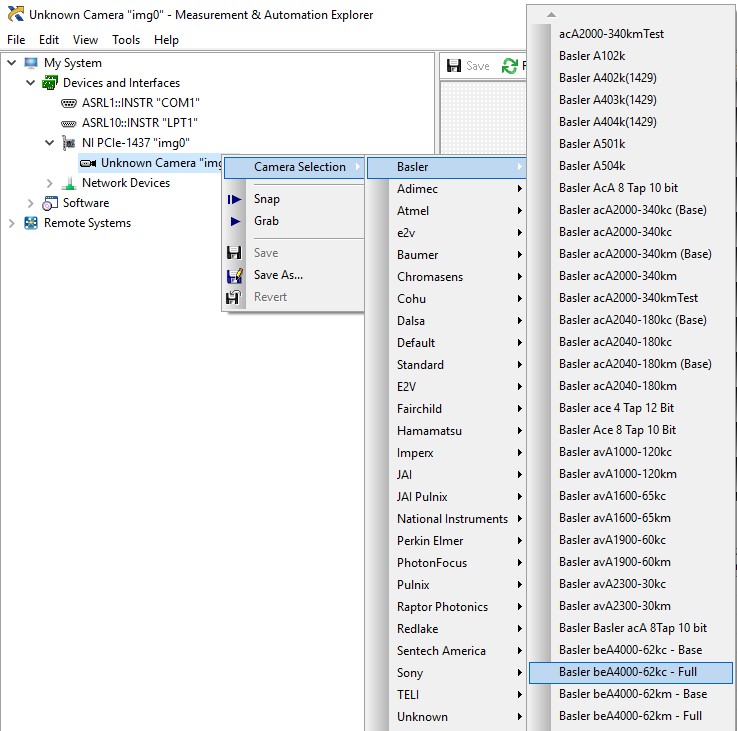Viewport: 737px width, 731px height.
Task: Select Basler A504k camera file
Action: click(x=631, y=166)
